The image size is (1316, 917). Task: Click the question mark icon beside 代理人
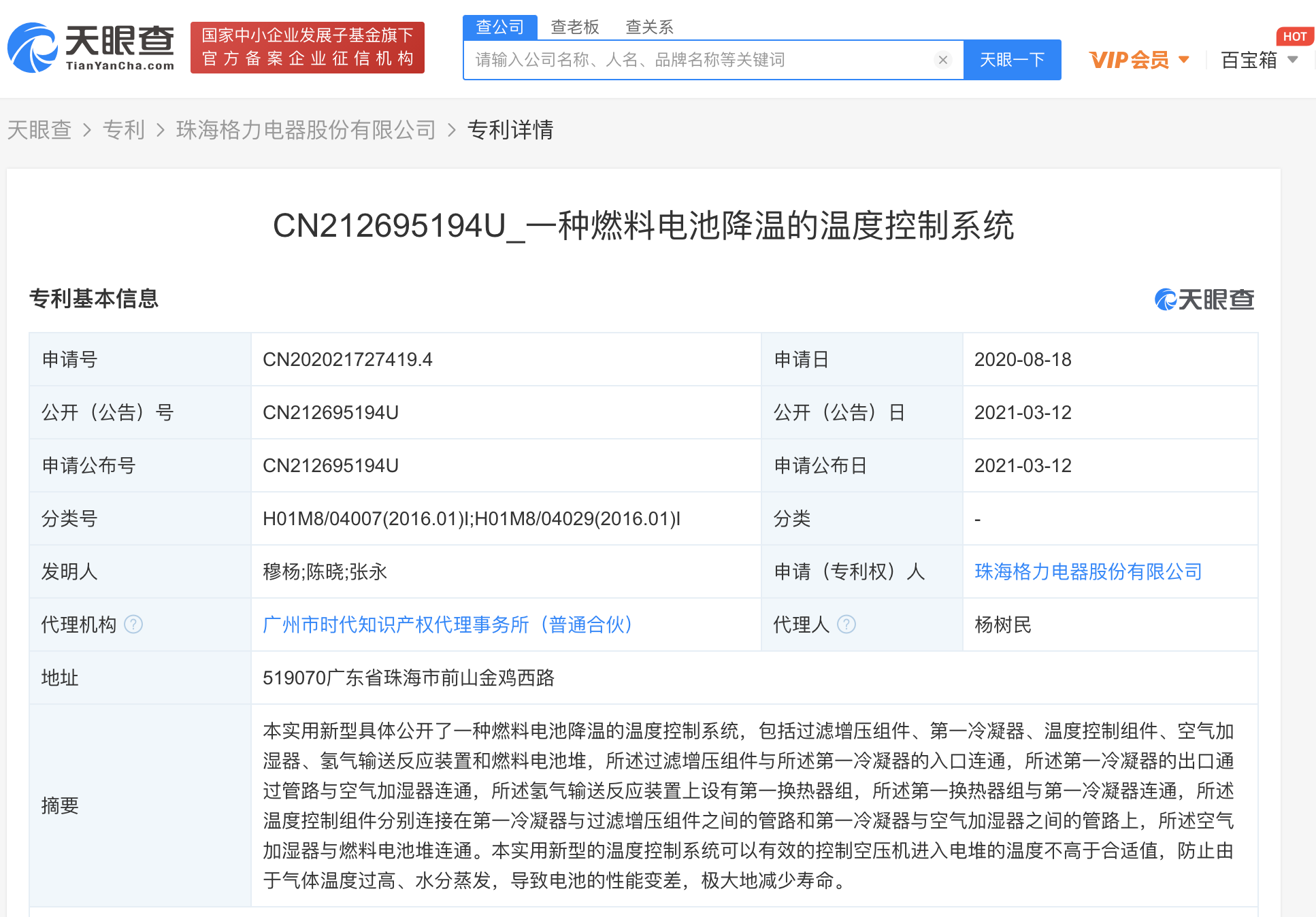coord(846,624)
